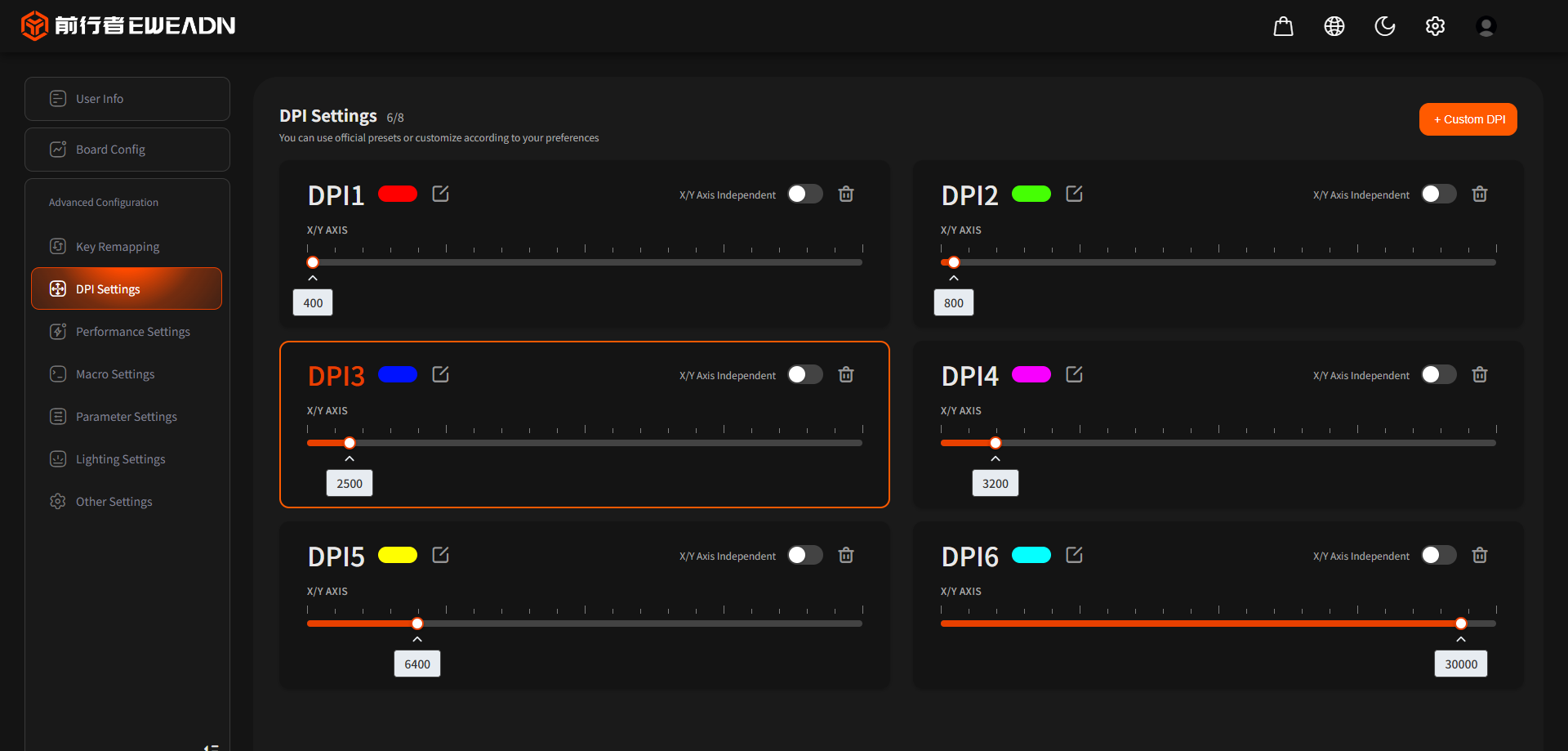The width and height of the screenshot is (1568, 751).
Task: Click the + Custom DPI button
Action: tap(1468, 119)
